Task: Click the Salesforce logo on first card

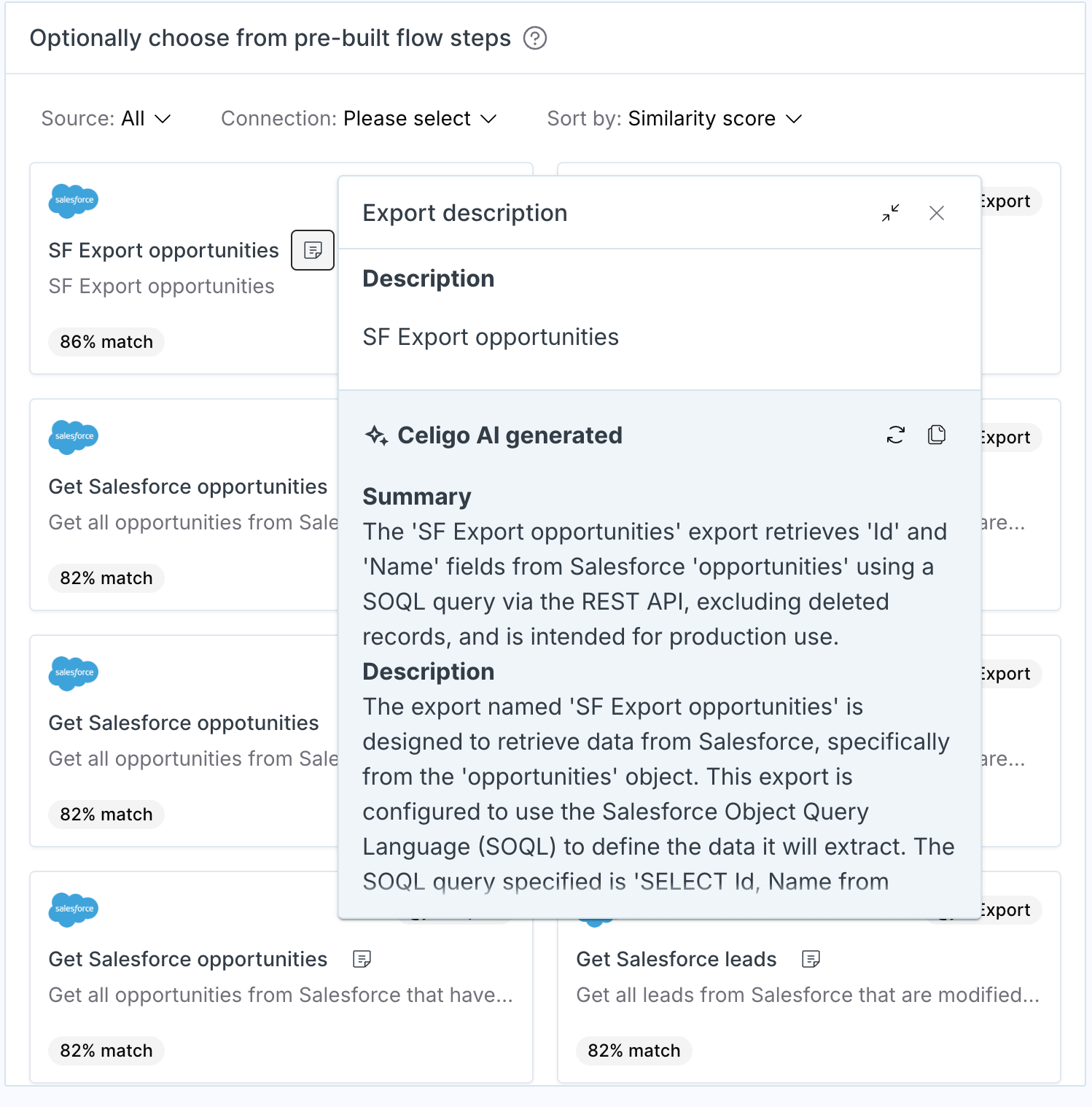Action: click(x=74, y=200)
